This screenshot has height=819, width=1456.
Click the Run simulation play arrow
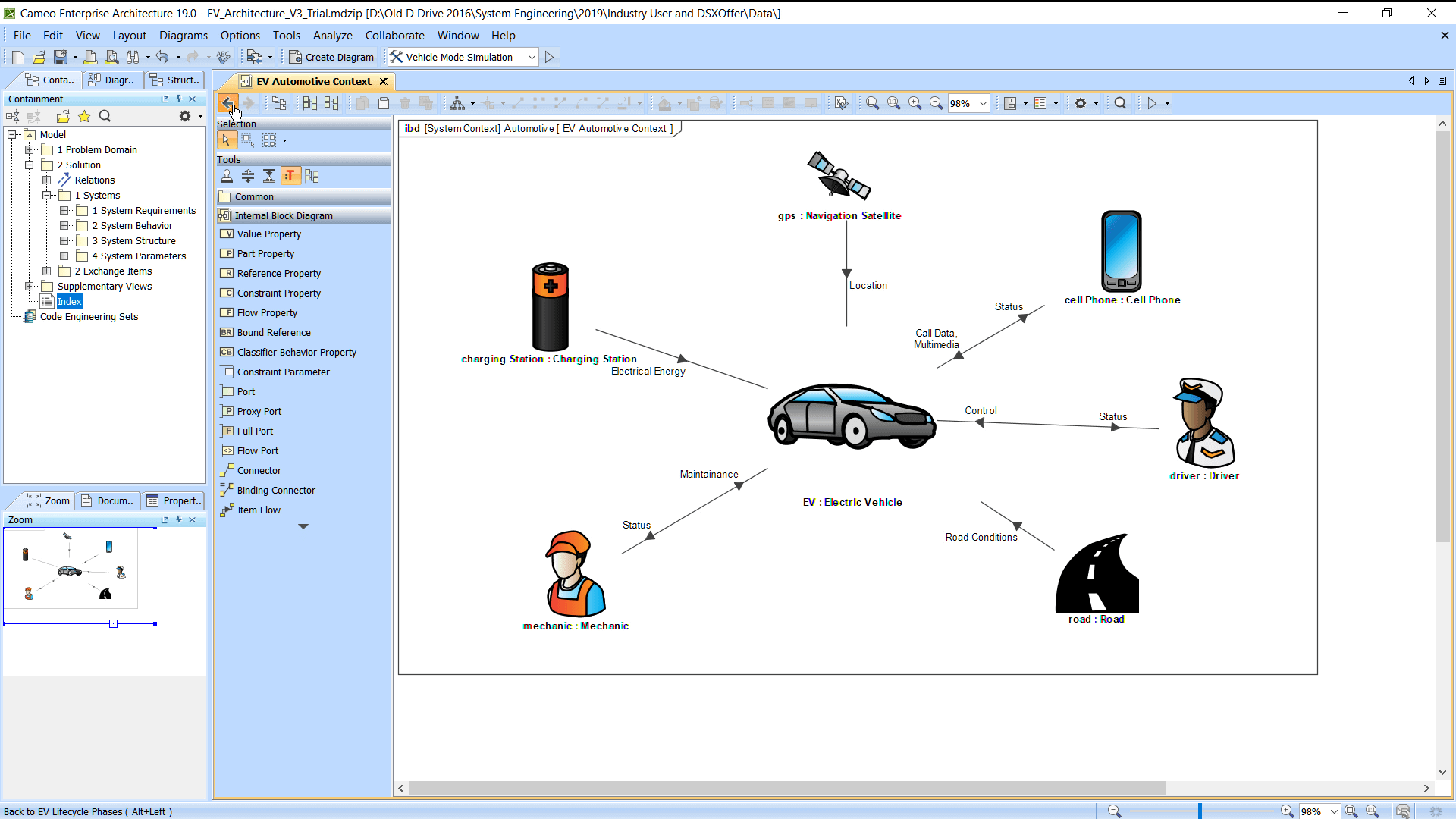(550, 57)
